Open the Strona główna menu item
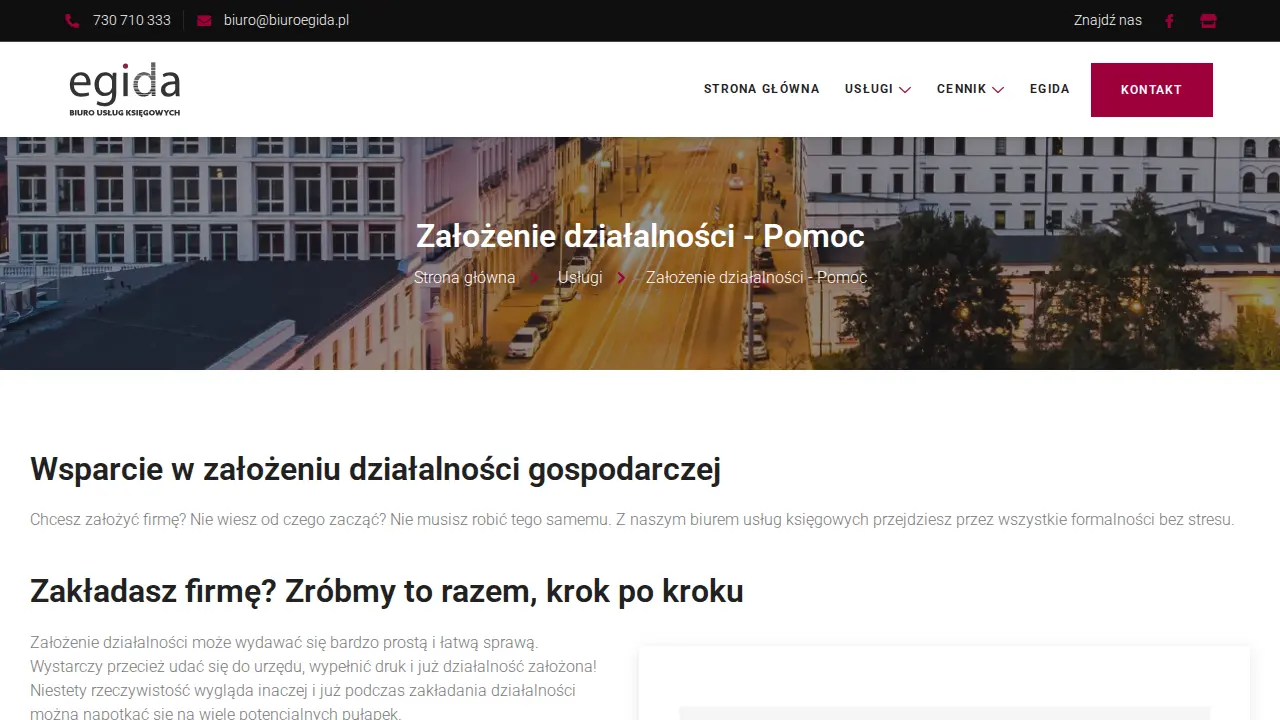The height and width of the screenshot is (720, 1280). pos(762,89)
